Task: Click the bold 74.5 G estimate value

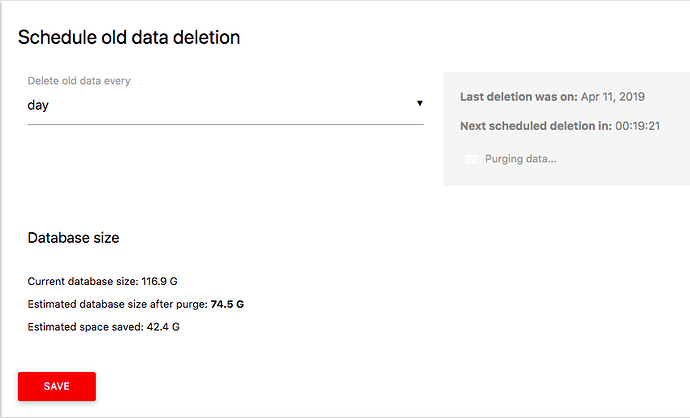Action: [x=227, y=304]
